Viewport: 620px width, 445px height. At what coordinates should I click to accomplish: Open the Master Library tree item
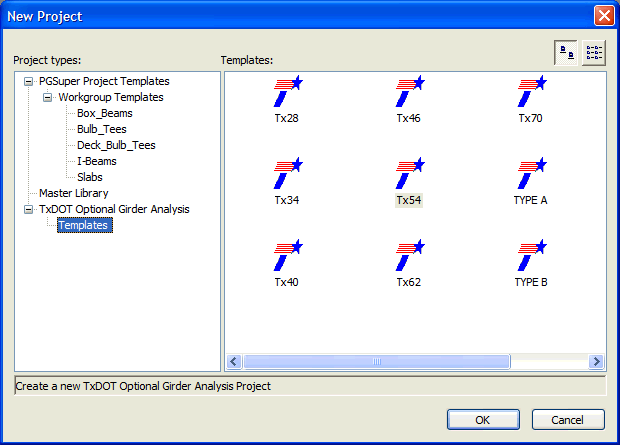[x=73, y=193]
